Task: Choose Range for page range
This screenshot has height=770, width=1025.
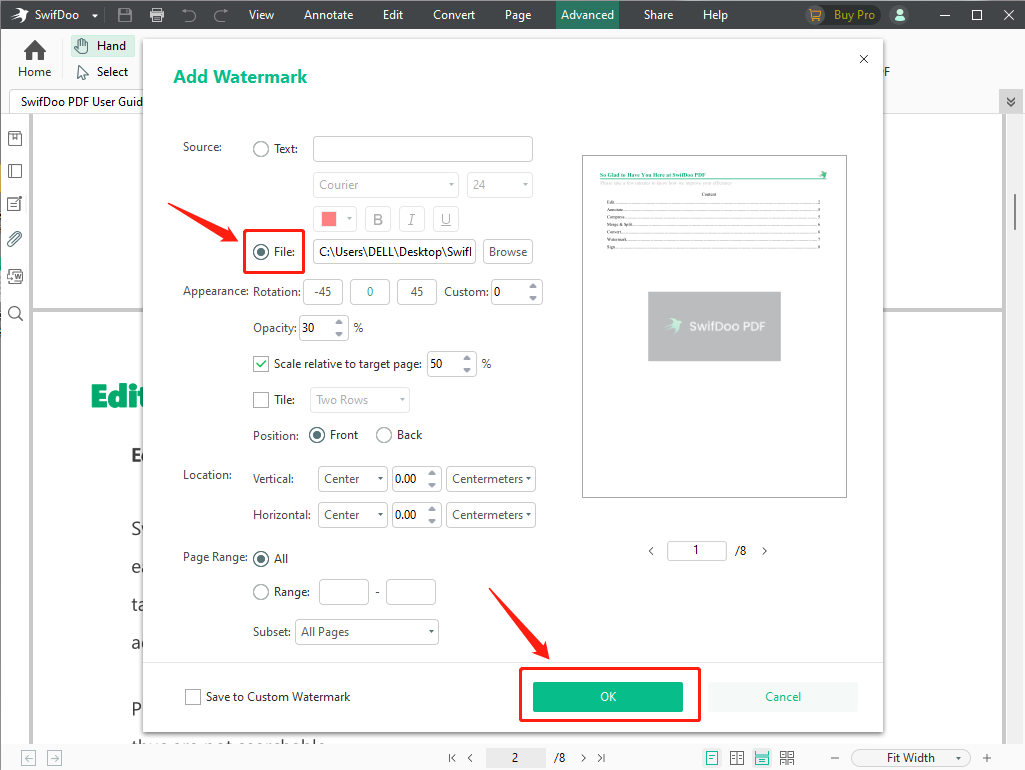Action: coord(261,592)
